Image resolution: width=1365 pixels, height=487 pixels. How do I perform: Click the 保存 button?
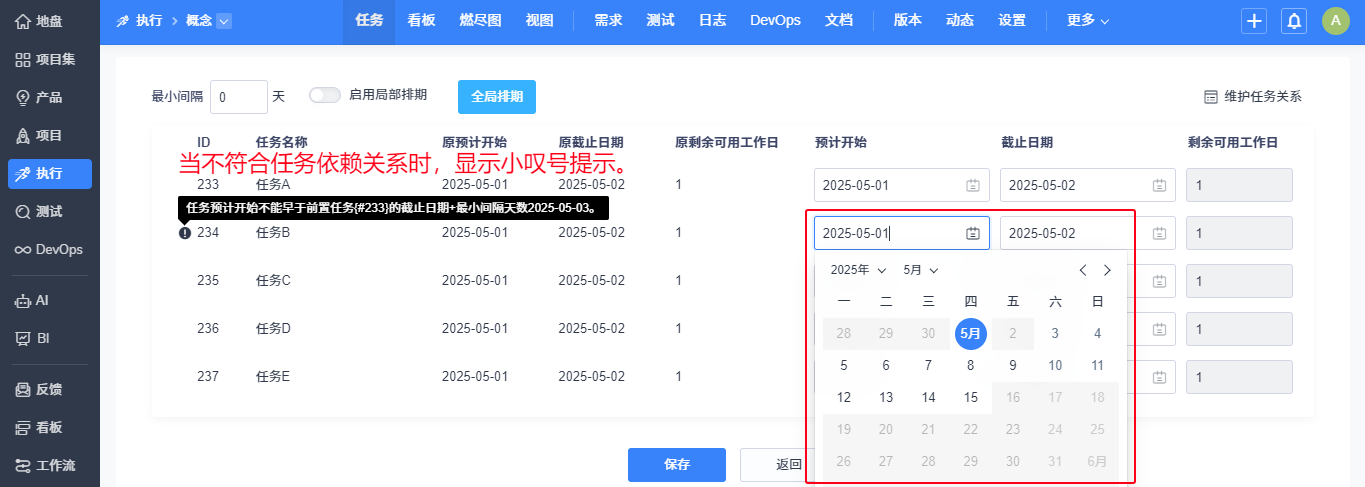pos(677,465)
